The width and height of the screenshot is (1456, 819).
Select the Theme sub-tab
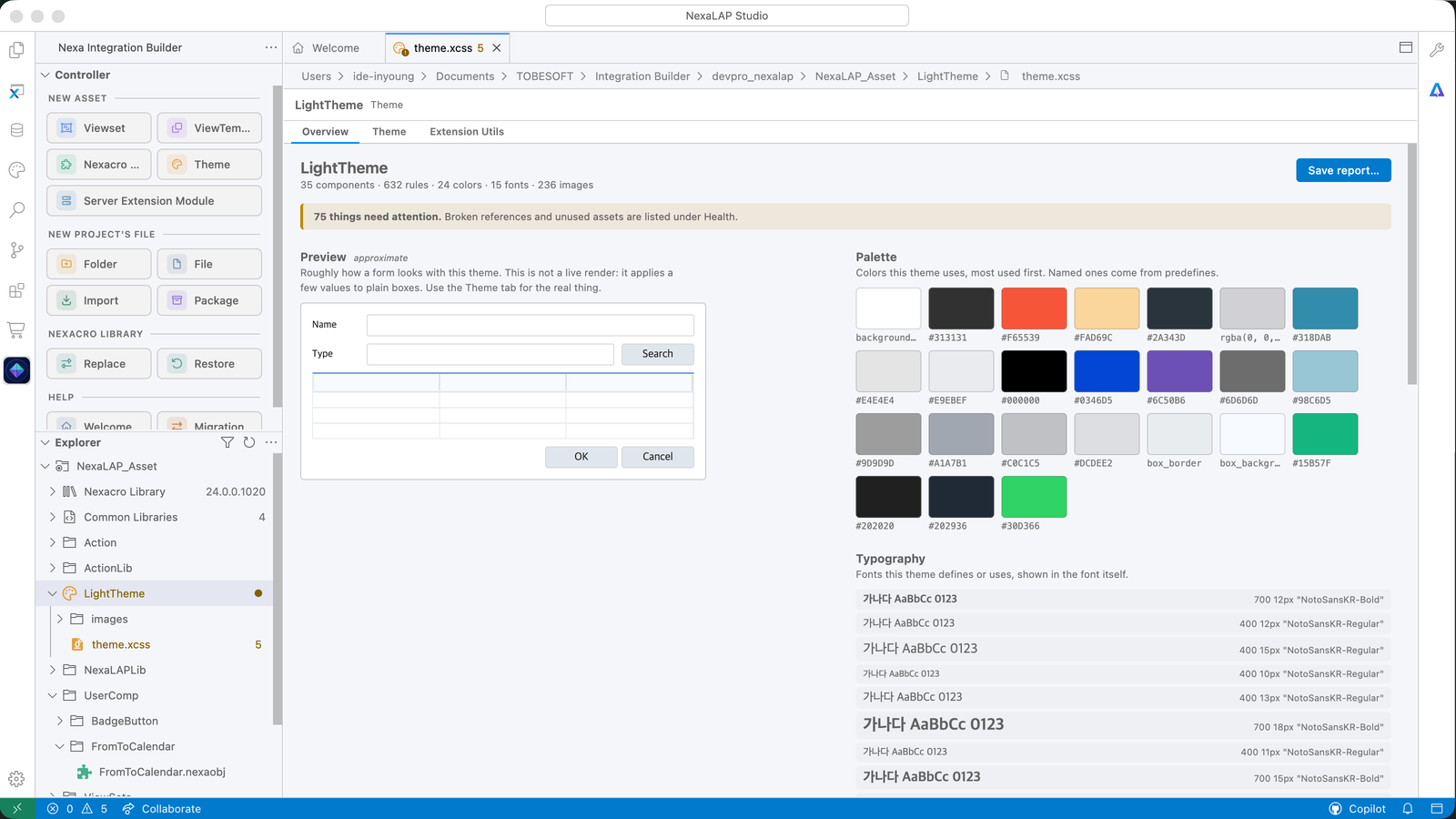[x=389, y=132]
